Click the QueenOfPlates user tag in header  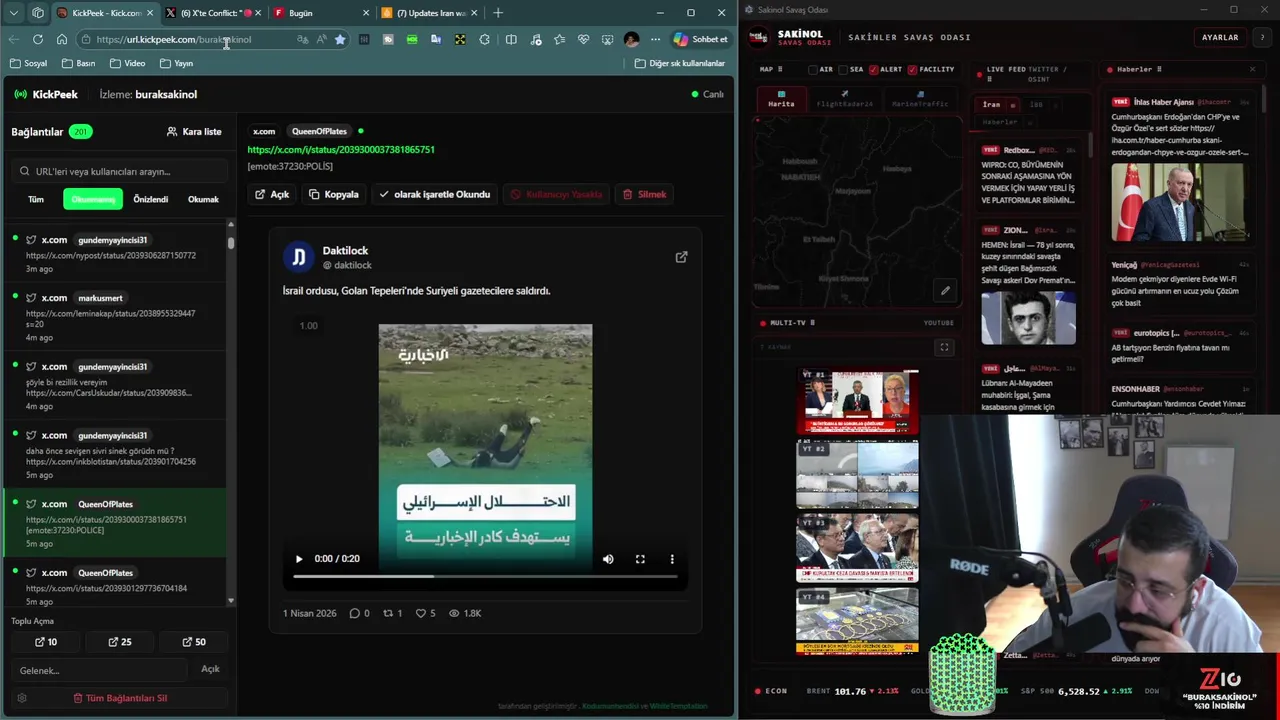319,131
